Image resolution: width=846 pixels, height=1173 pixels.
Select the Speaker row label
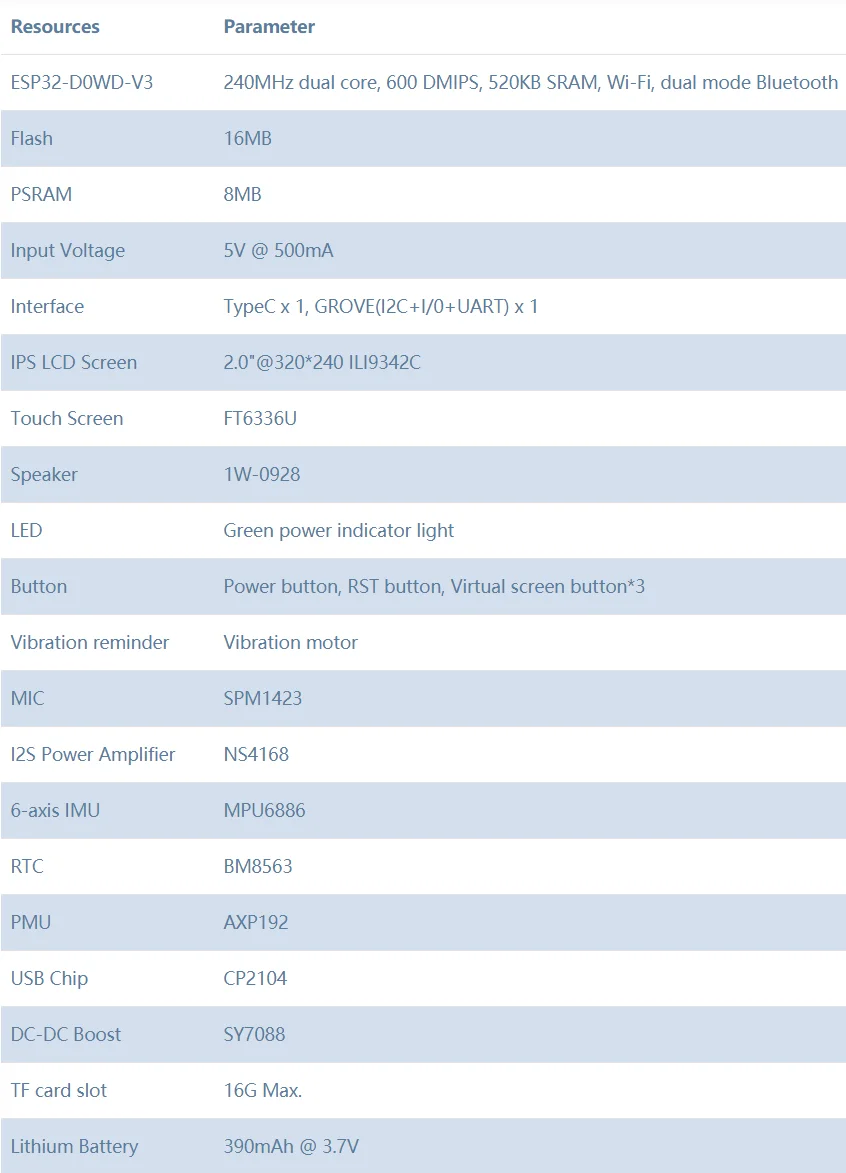(x=44, y=475)
